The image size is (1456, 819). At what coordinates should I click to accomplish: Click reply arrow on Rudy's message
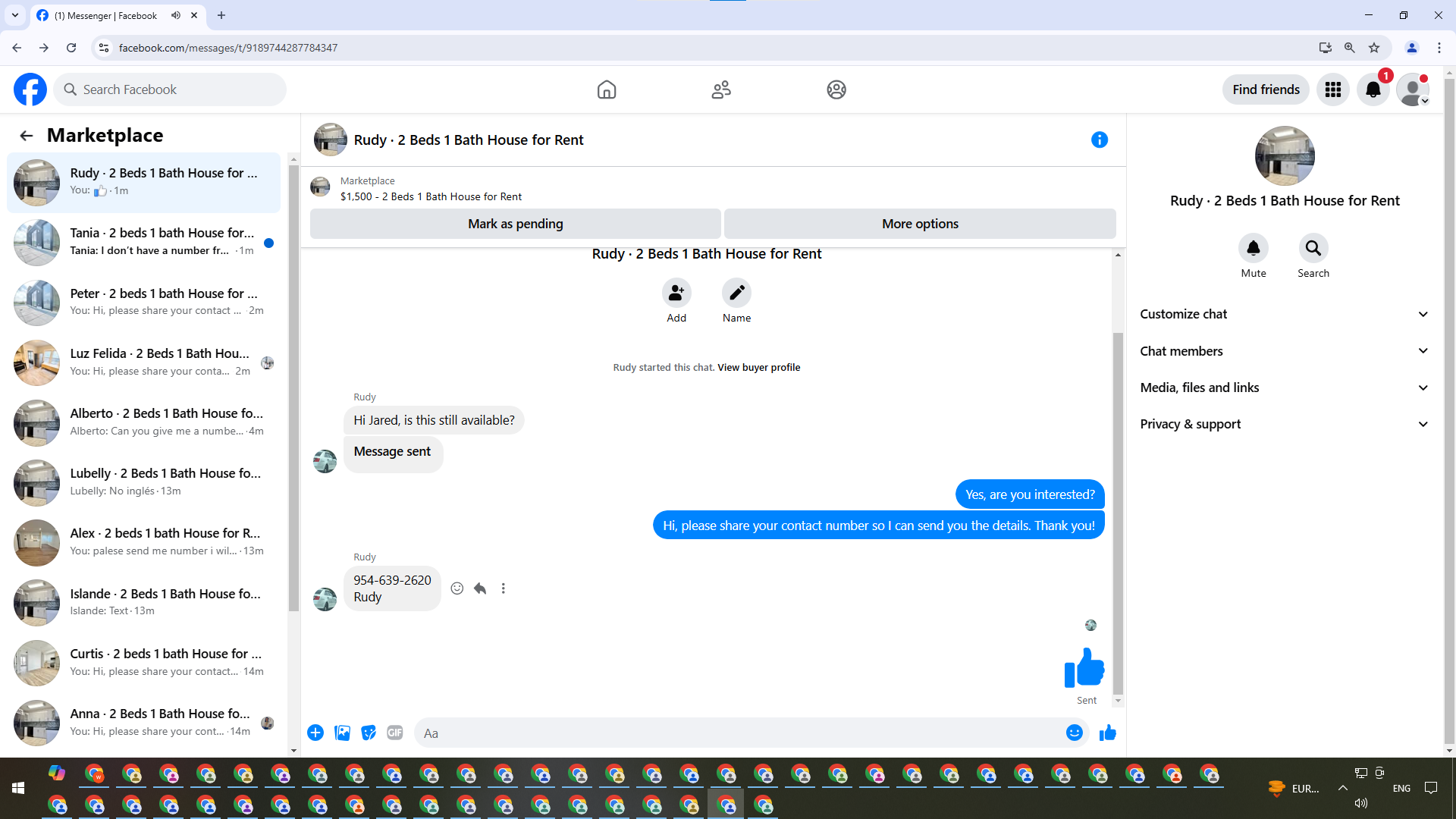point(480,588)
